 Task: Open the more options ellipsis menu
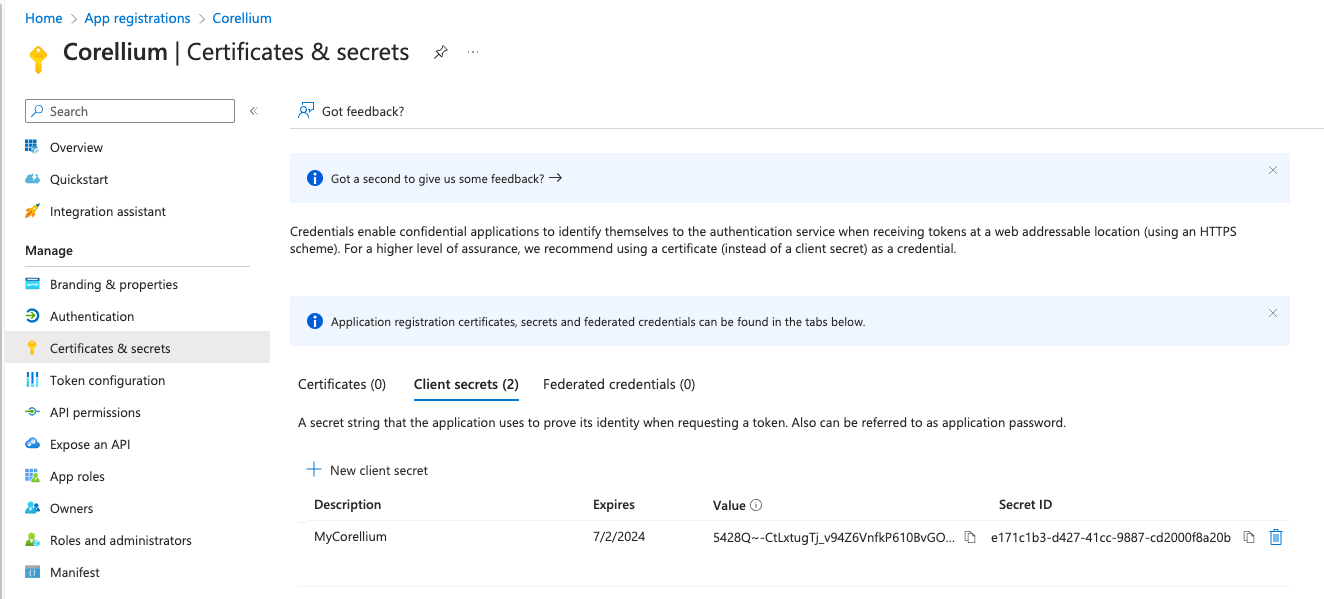point(472,52)
